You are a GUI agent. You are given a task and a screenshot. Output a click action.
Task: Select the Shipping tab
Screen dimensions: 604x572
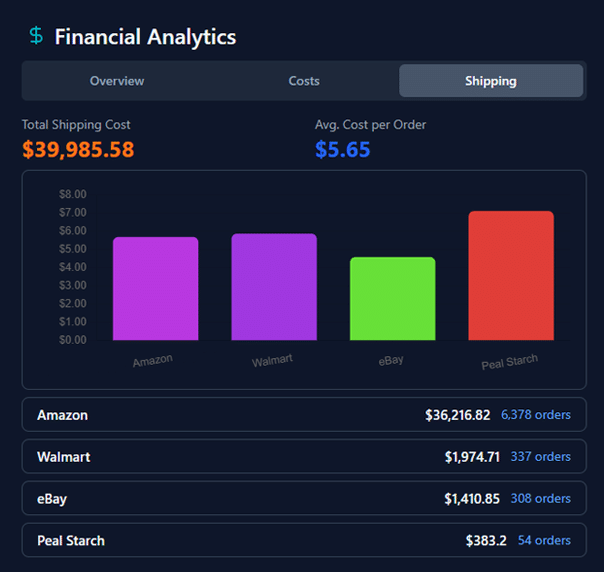491,81
